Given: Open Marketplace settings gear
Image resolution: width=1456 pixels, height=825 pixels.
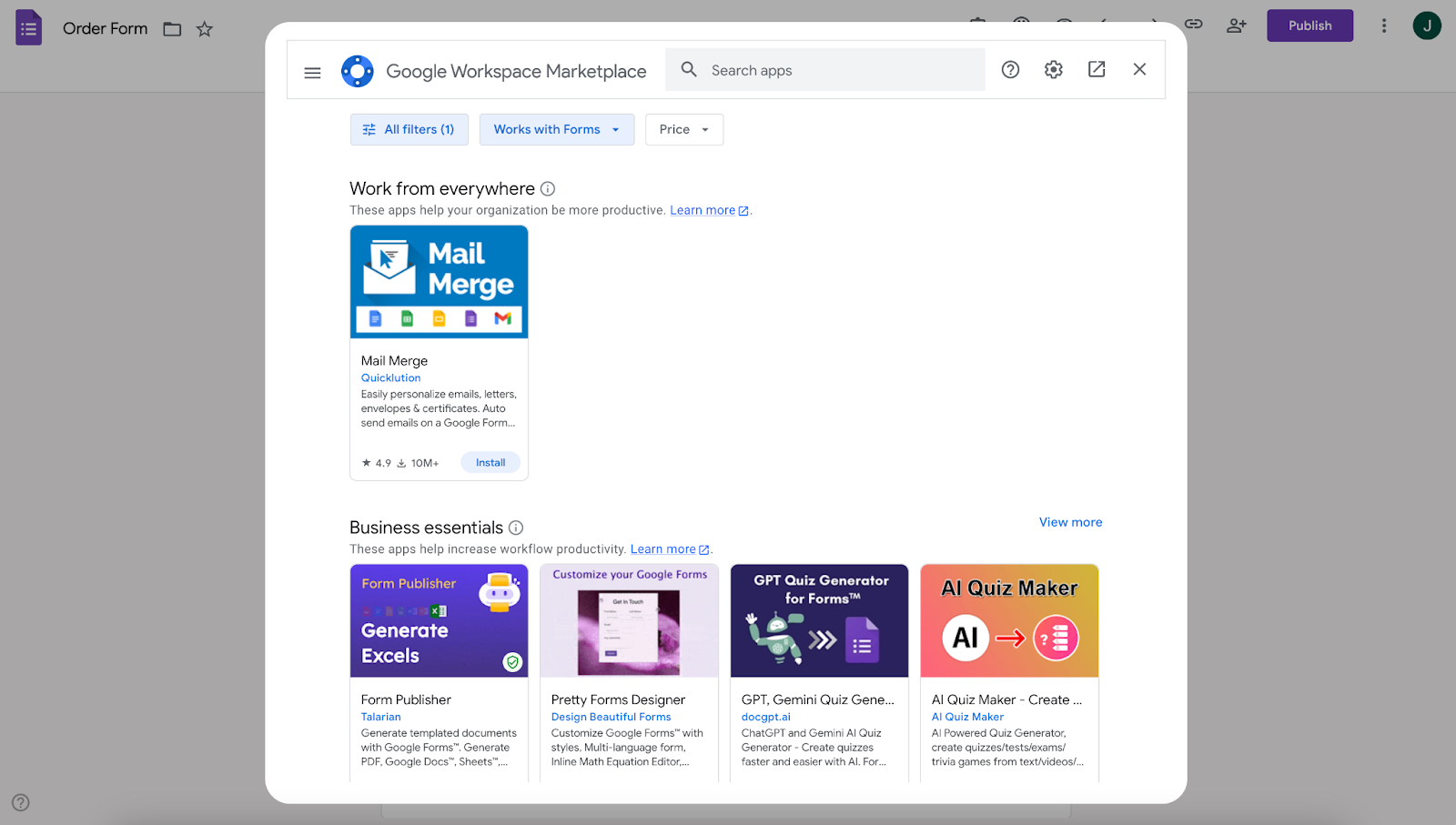Looking at the screenshot, I should 1053,70.
